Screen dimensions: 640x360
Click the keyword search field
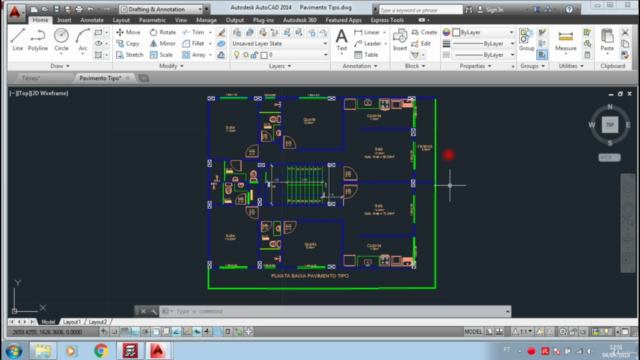coord(420,9)
